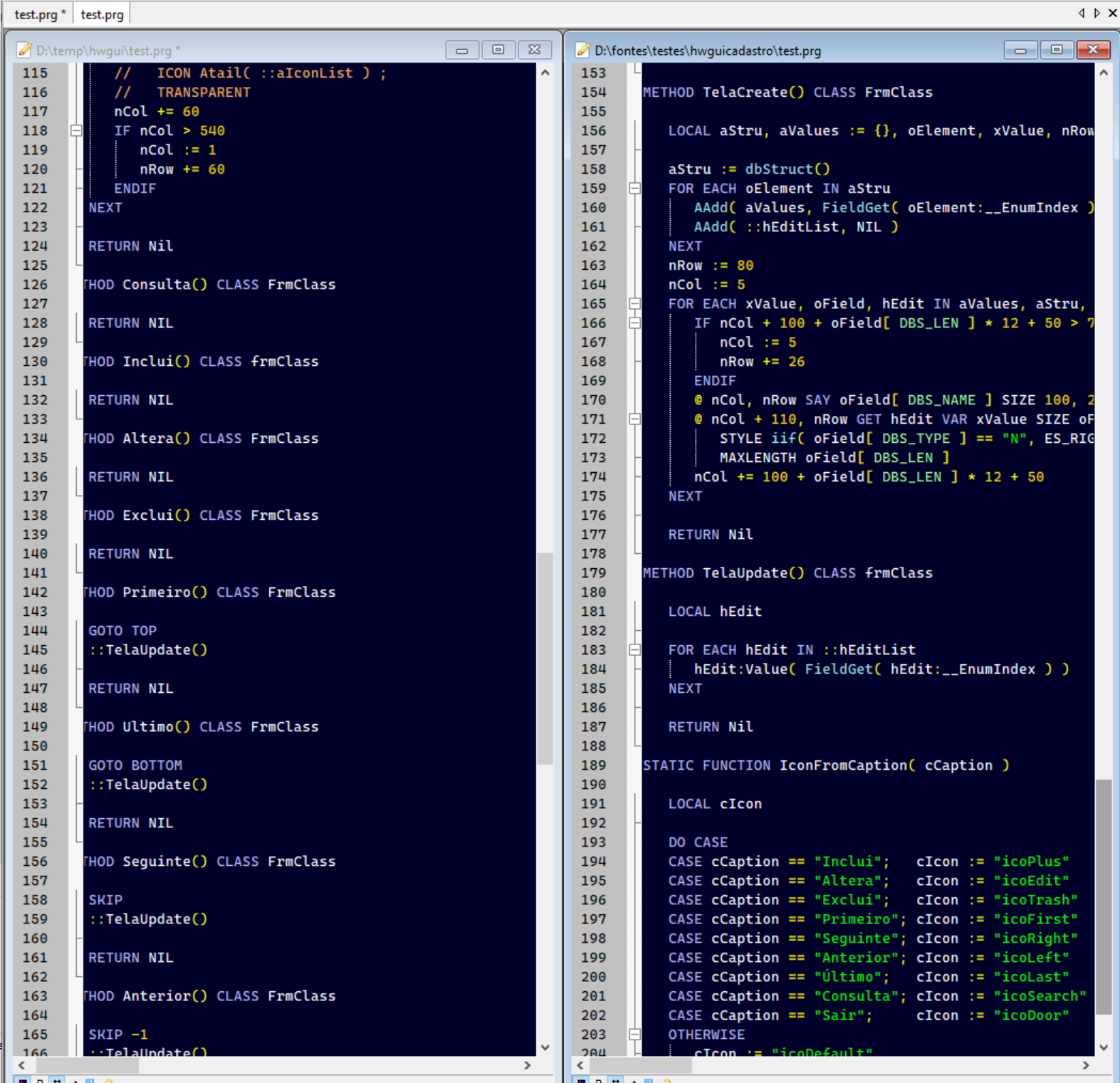
Task: Click up arrow of left pane vertical scrollbar
Action: tap(545, 73)
